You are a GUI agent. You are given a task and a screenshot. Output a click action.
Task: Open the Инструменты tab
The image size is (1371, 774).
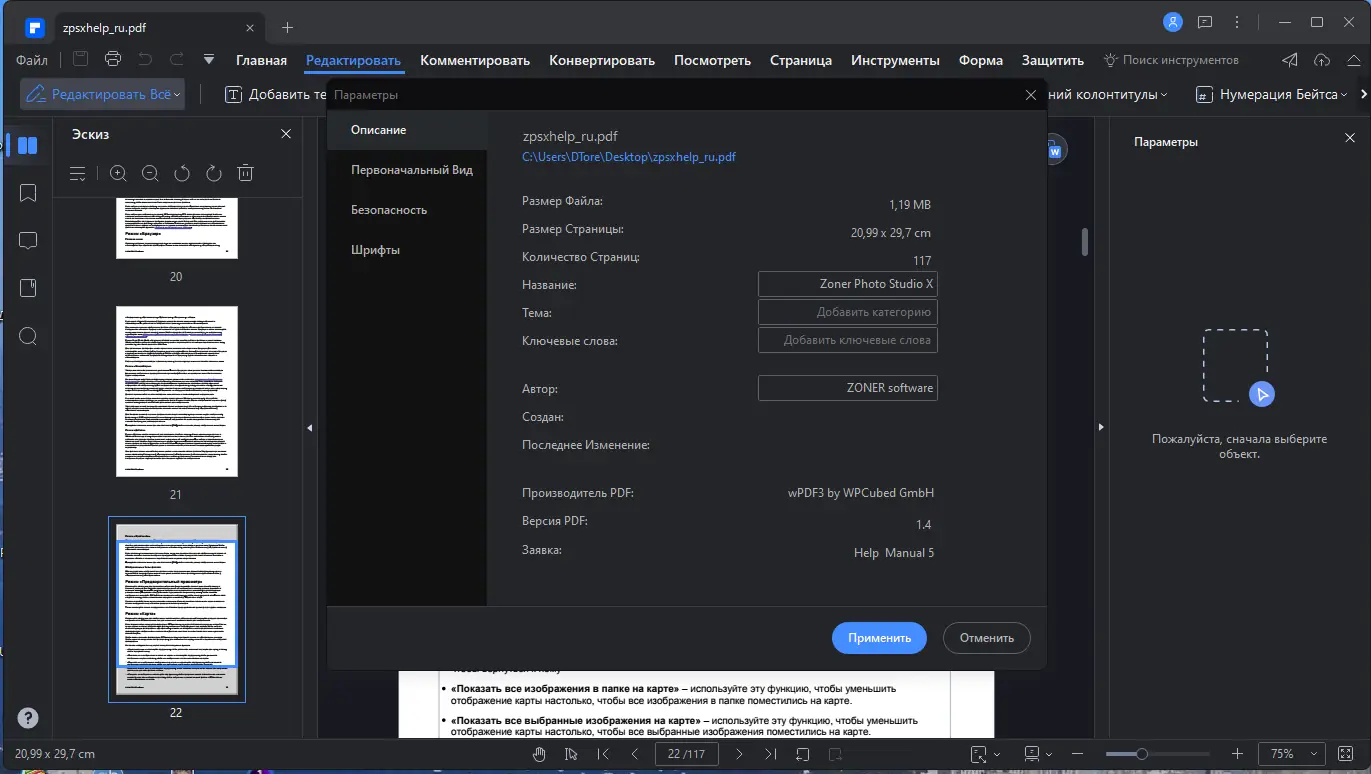coord(895,60)
